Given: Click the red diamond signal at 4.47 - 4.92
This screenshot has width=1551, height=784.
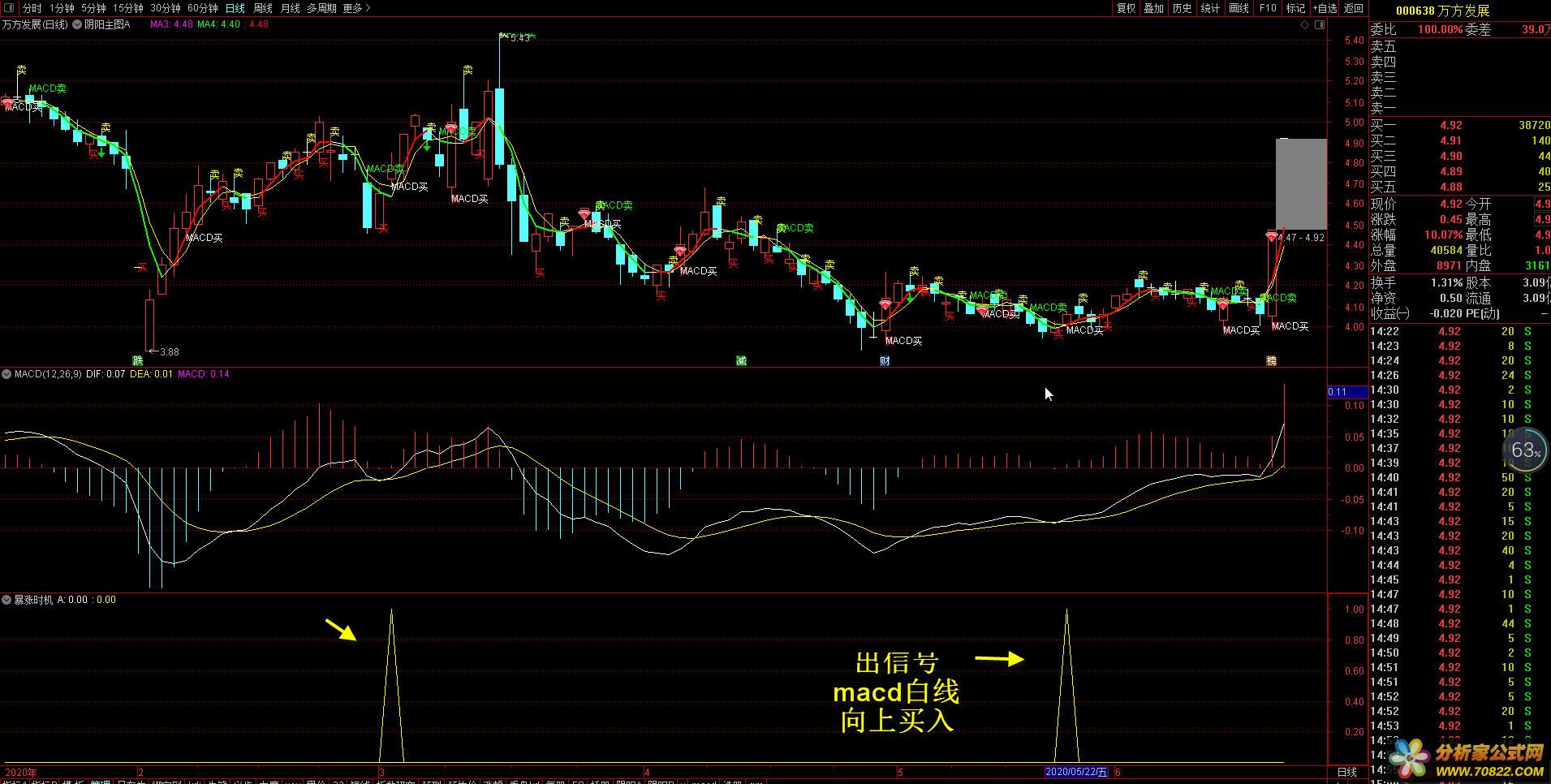Looking at the screenshot, I should coord(1272,237).
